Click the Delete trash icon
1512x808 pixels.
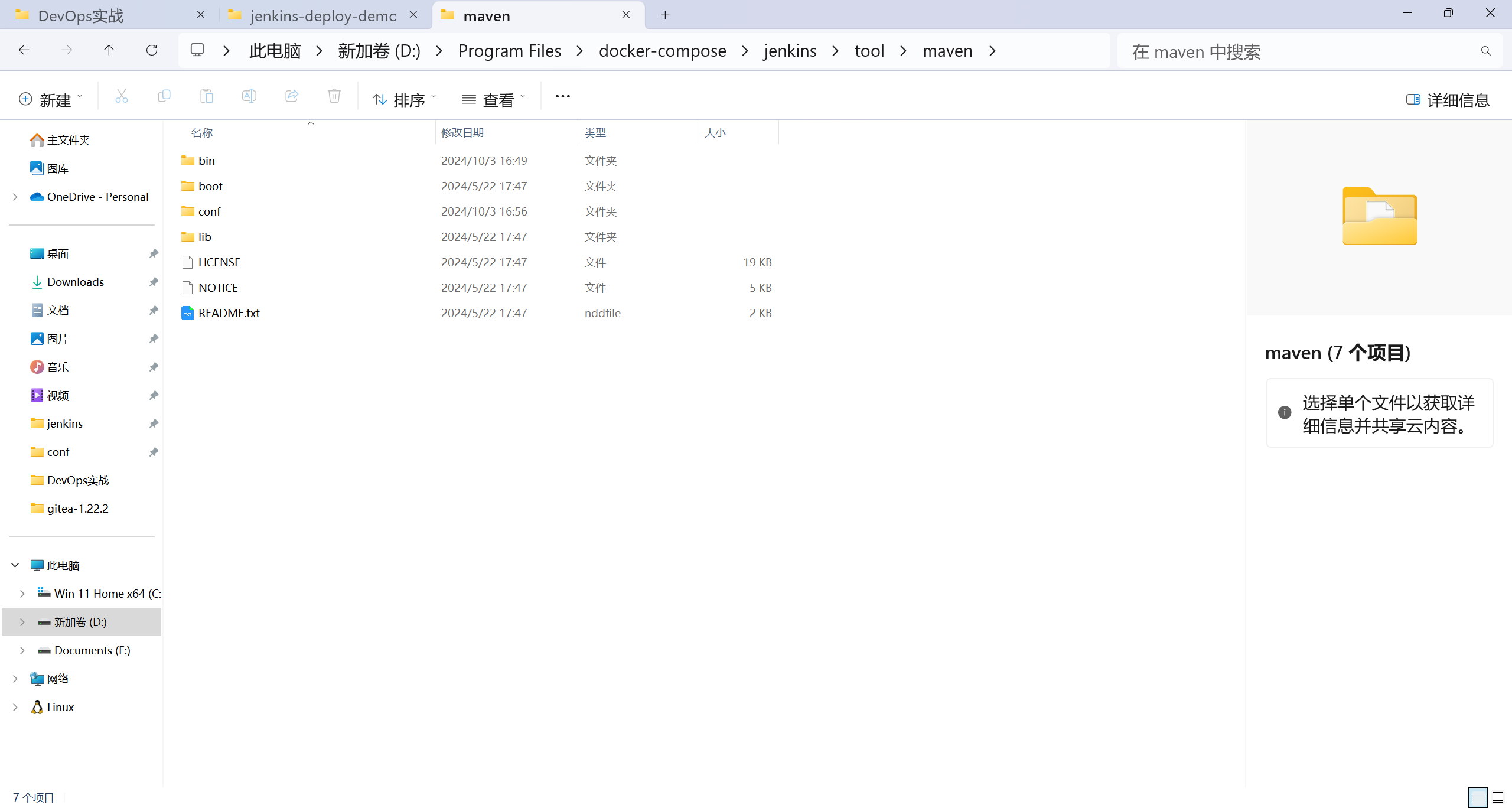click(x=334, y=96)
